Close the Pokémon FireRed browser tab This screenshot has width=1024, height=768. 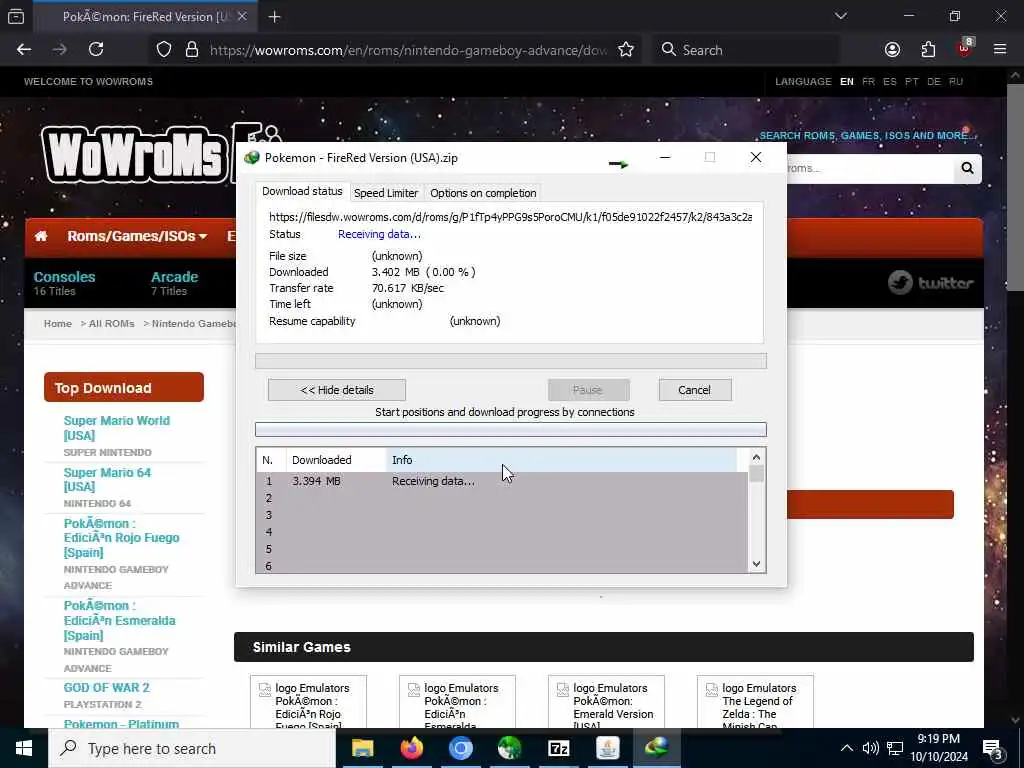click(x=242, y=16)
